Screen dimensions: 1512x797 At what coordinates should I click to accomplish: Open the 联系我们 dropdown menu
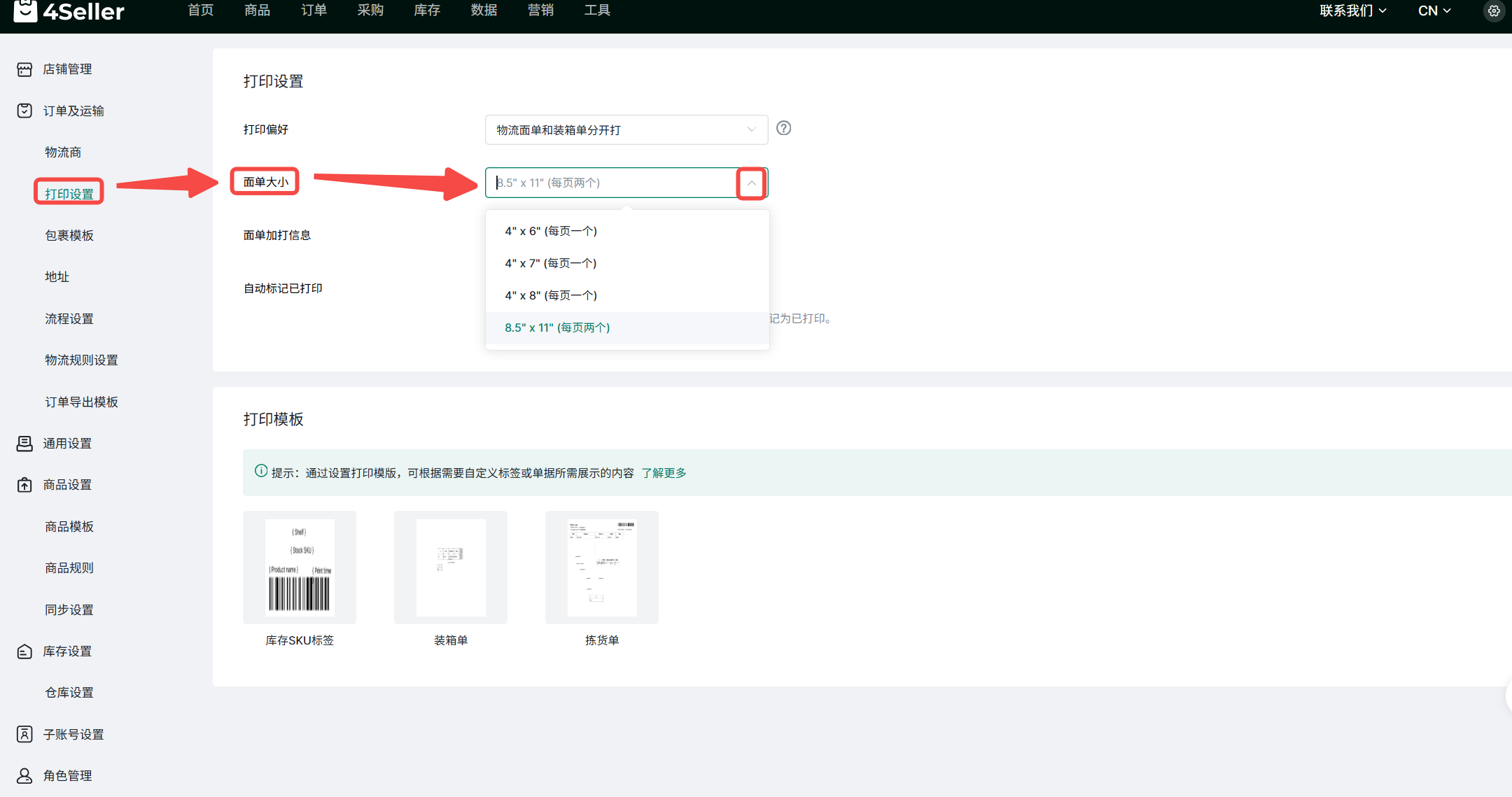point(1352,11)
